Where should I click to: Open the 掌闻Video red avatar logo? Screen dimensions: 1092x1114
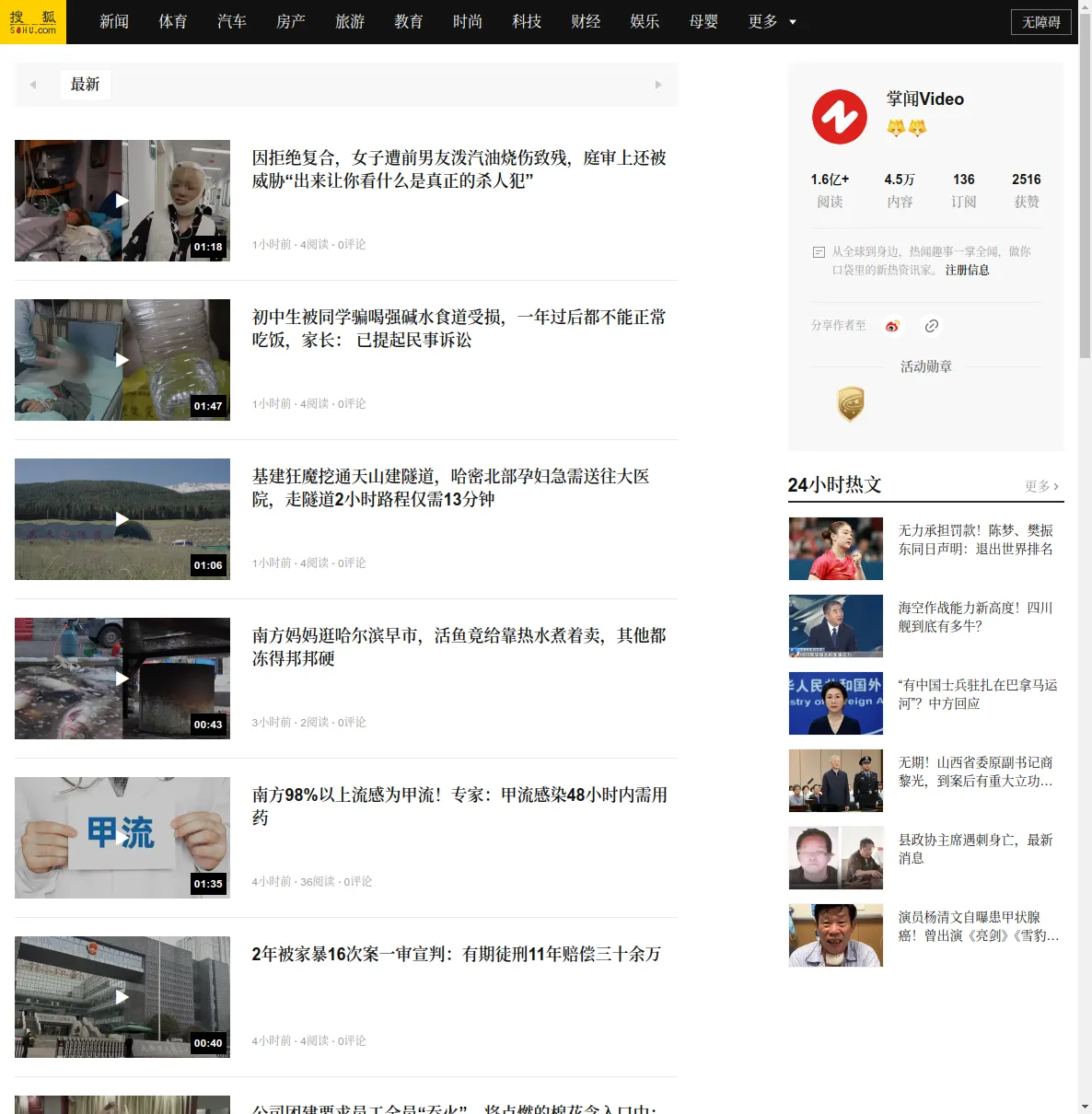pos(839,117)
